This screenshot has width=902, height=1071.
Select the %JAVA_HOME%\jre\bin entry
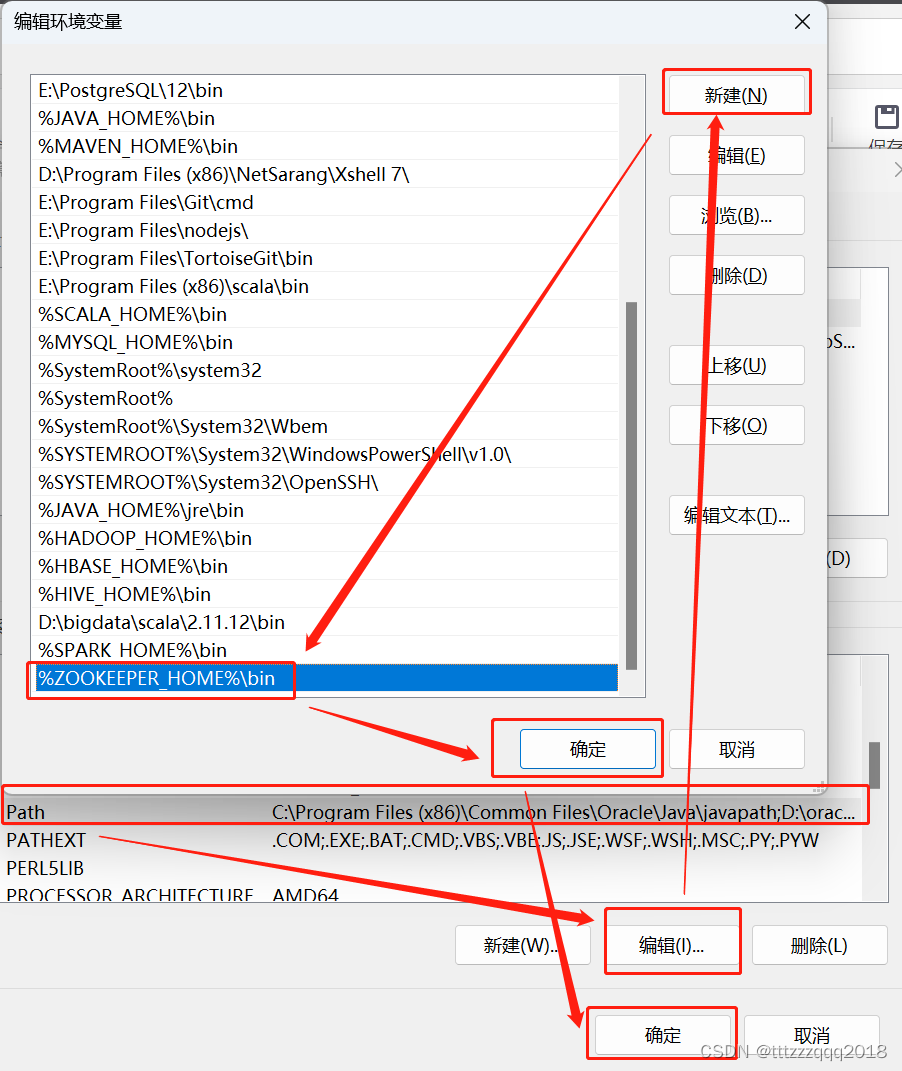click(325, 510)
